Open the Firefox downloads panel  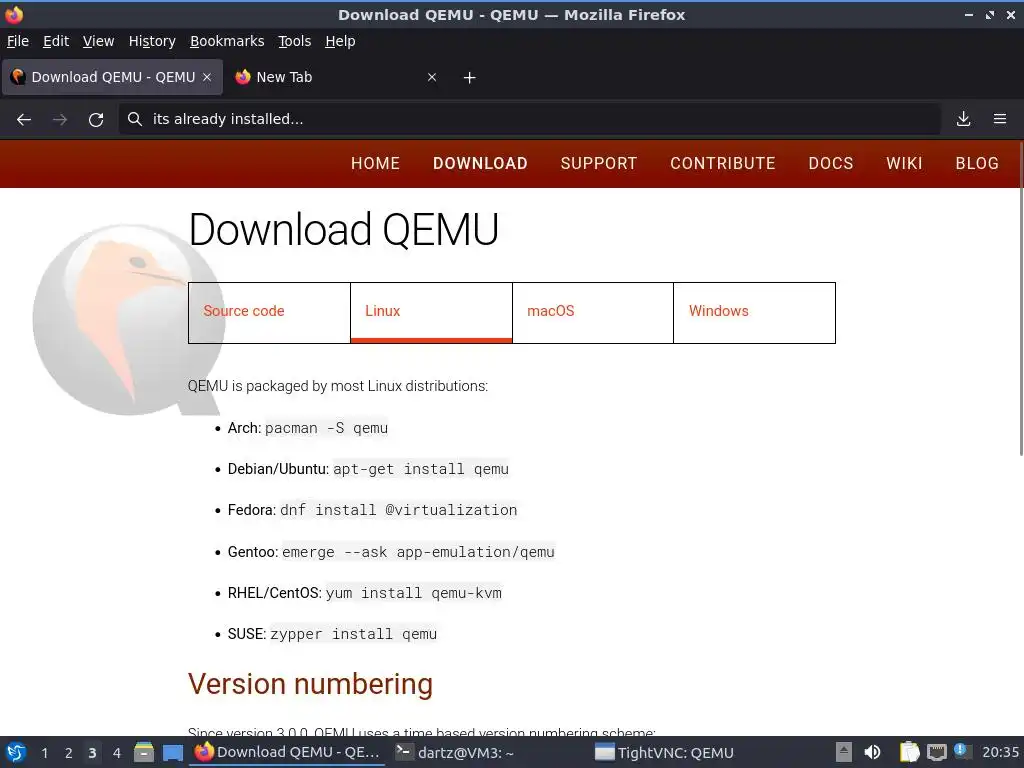tap(963, 119)
